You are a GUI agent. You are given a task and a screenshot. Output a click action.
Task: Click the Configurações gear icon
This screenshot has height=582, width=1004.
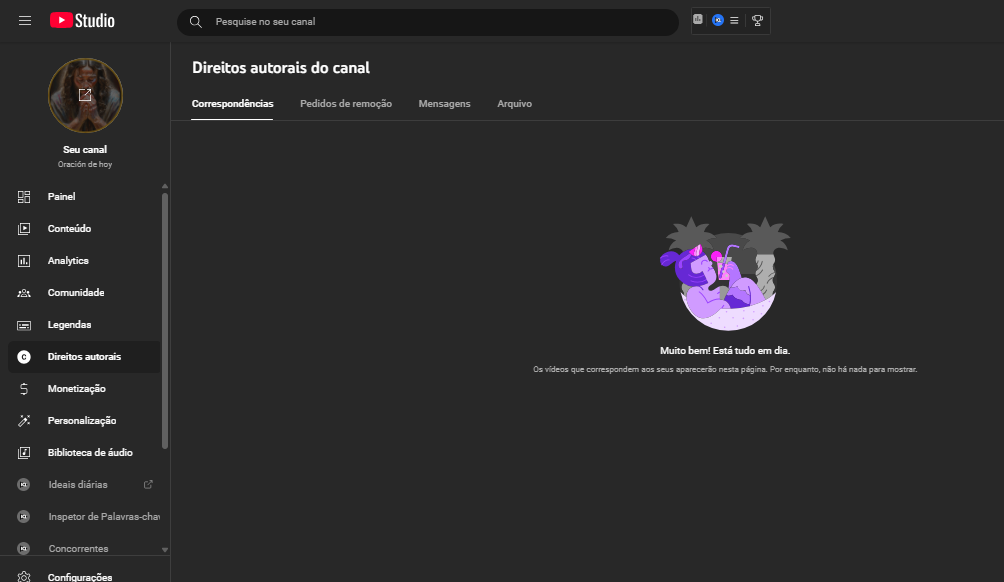click(24, 577)
